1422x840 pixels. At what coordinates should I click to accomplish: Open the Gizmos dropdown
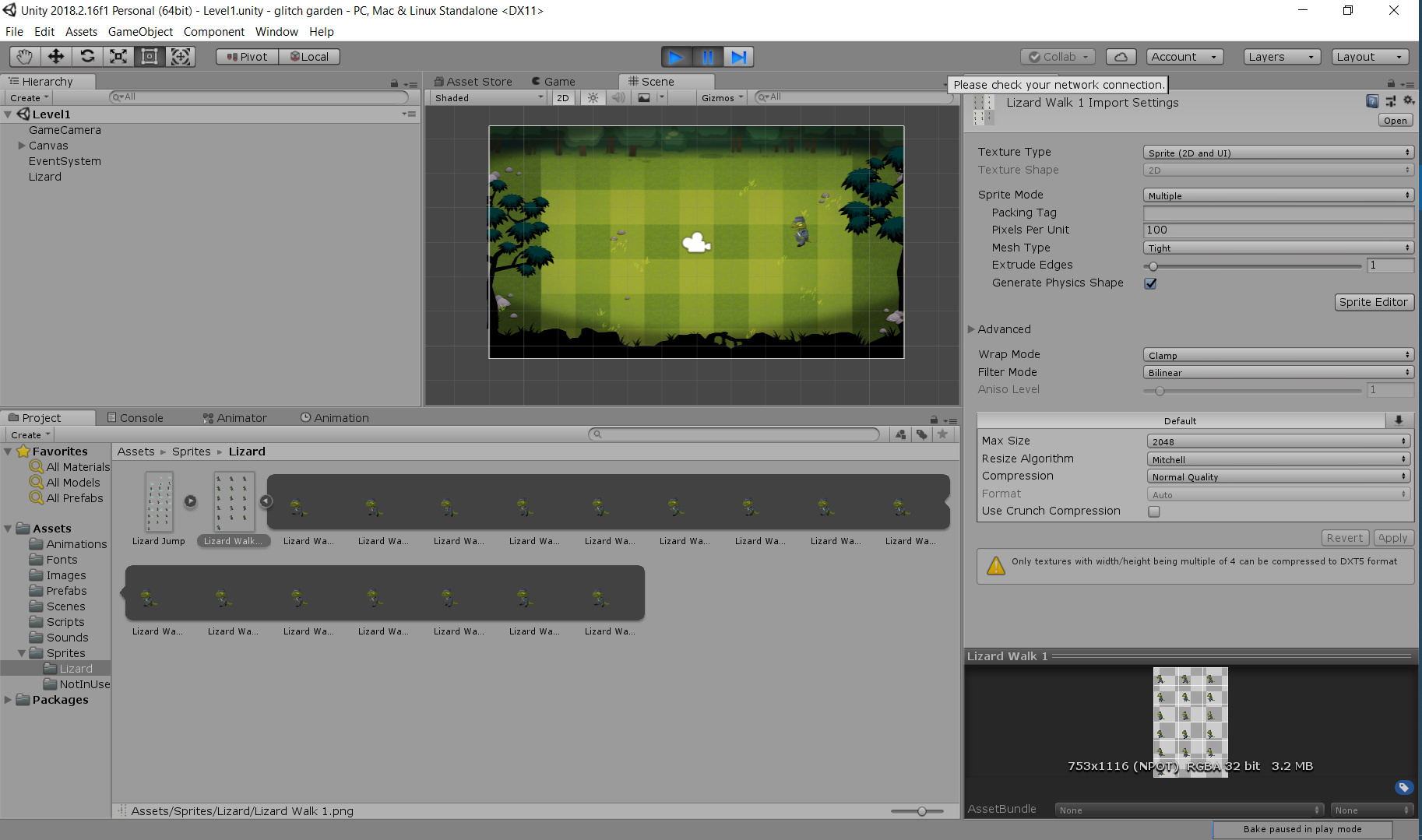click(723, 97)
